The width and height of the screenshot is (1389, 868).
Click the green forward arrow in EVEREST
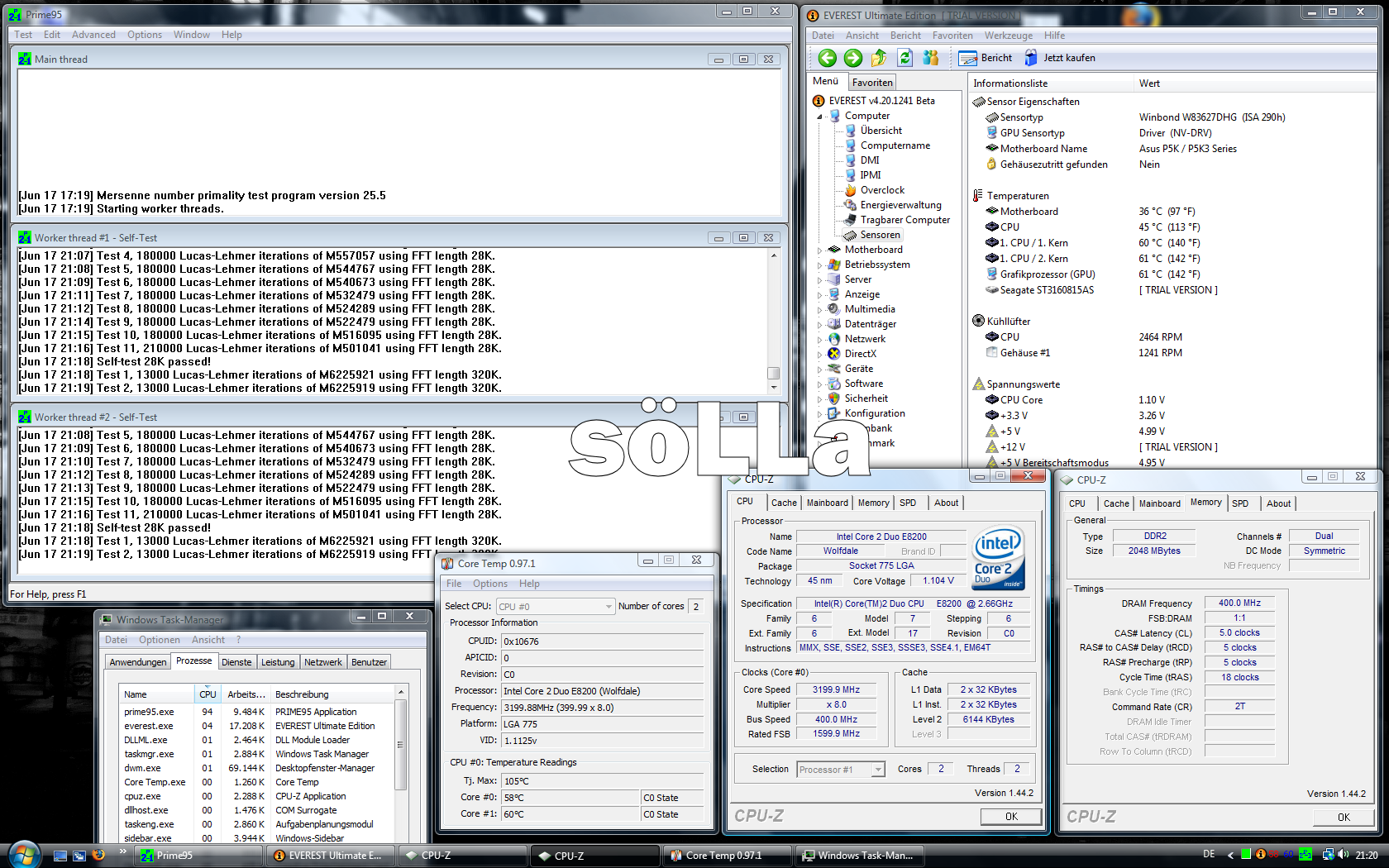(x=853, y=58)
